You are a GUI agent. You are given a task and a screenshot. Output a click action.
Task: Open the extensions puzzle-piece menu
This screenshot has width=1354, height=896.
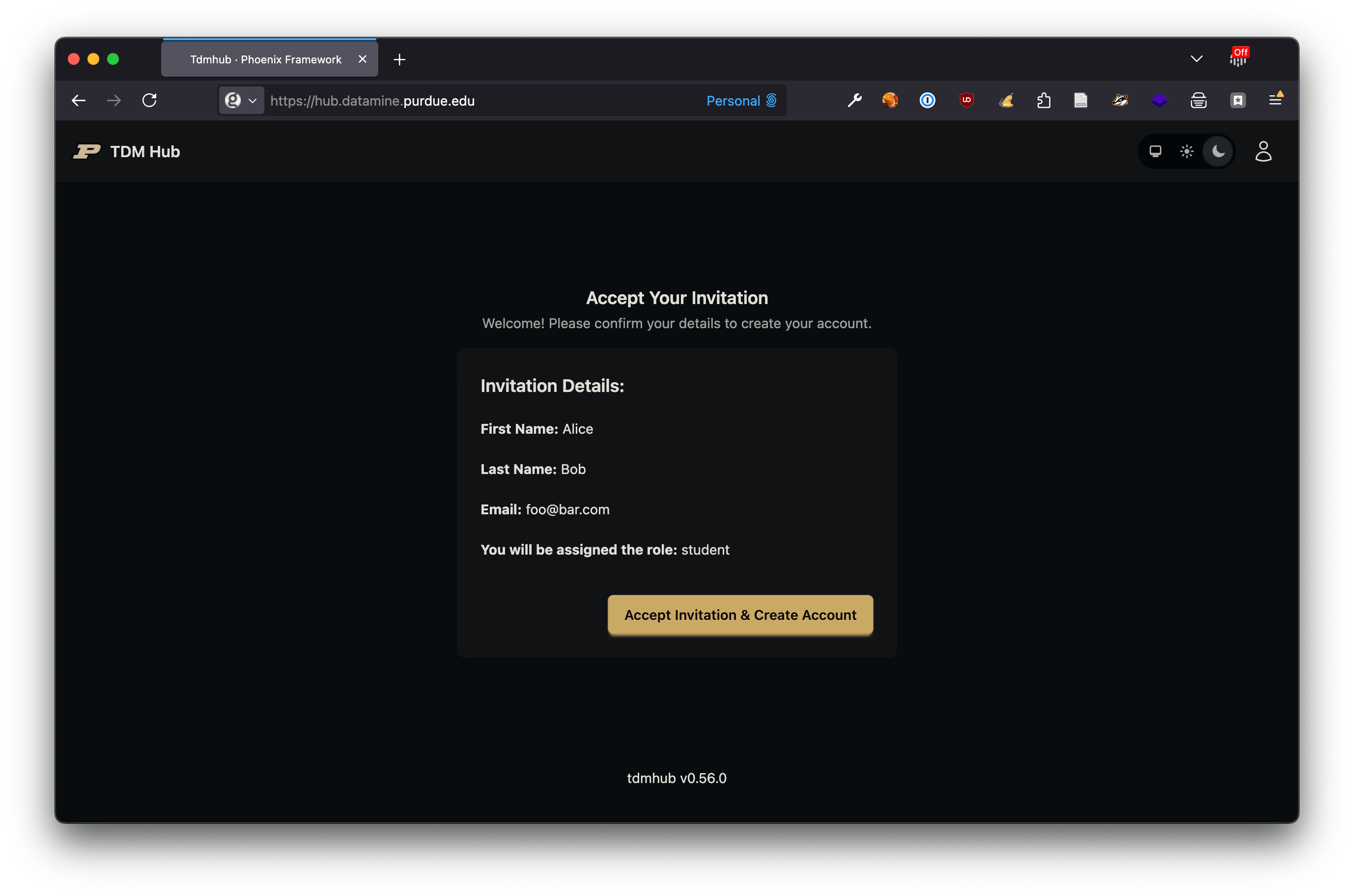point(1044,100)
